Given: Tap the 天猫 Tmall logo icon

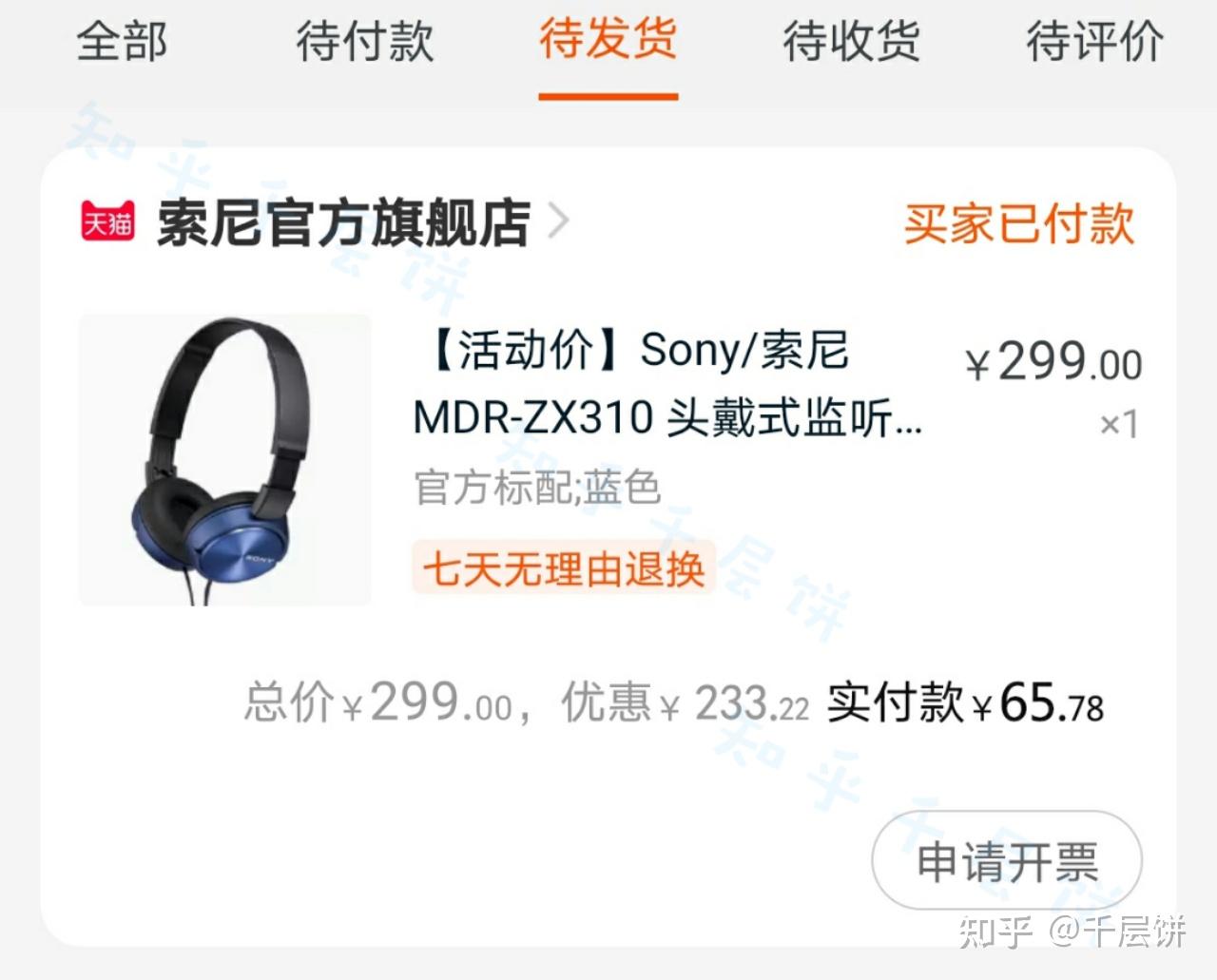Looking at the screenshot, I should click(107, 221).
